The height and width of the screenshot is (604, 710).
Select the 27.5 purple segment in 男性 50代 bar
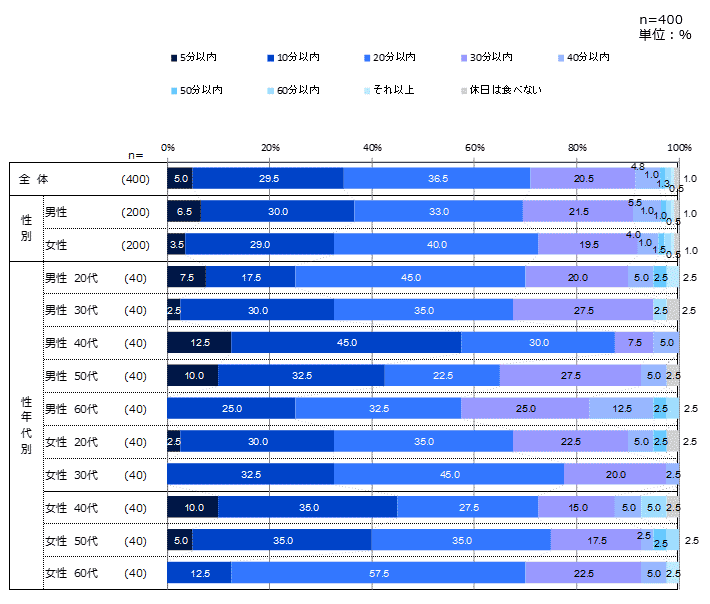570,376
